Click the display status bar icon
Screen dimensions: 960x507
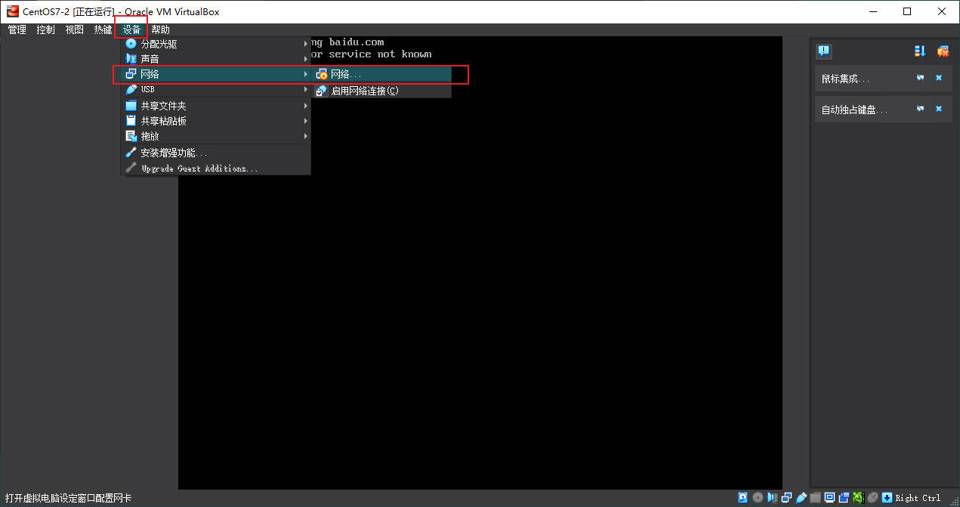[830, 497]
